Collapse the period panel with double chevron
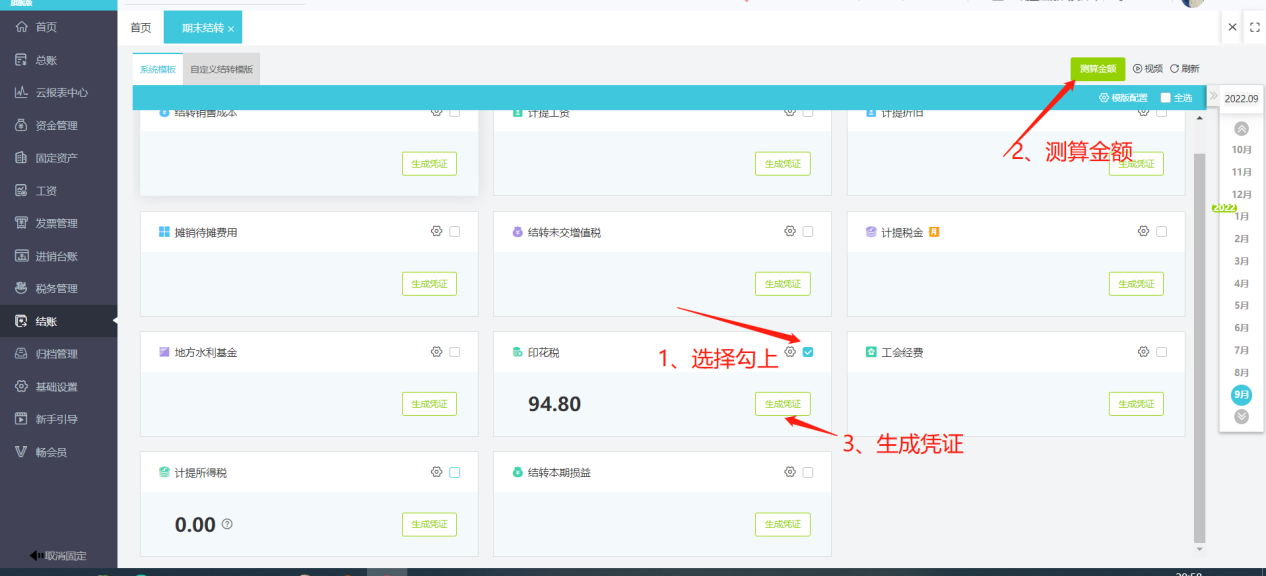Image resolution: width=1266 pixels, height=576 pixels. [x=1213, y=97]
